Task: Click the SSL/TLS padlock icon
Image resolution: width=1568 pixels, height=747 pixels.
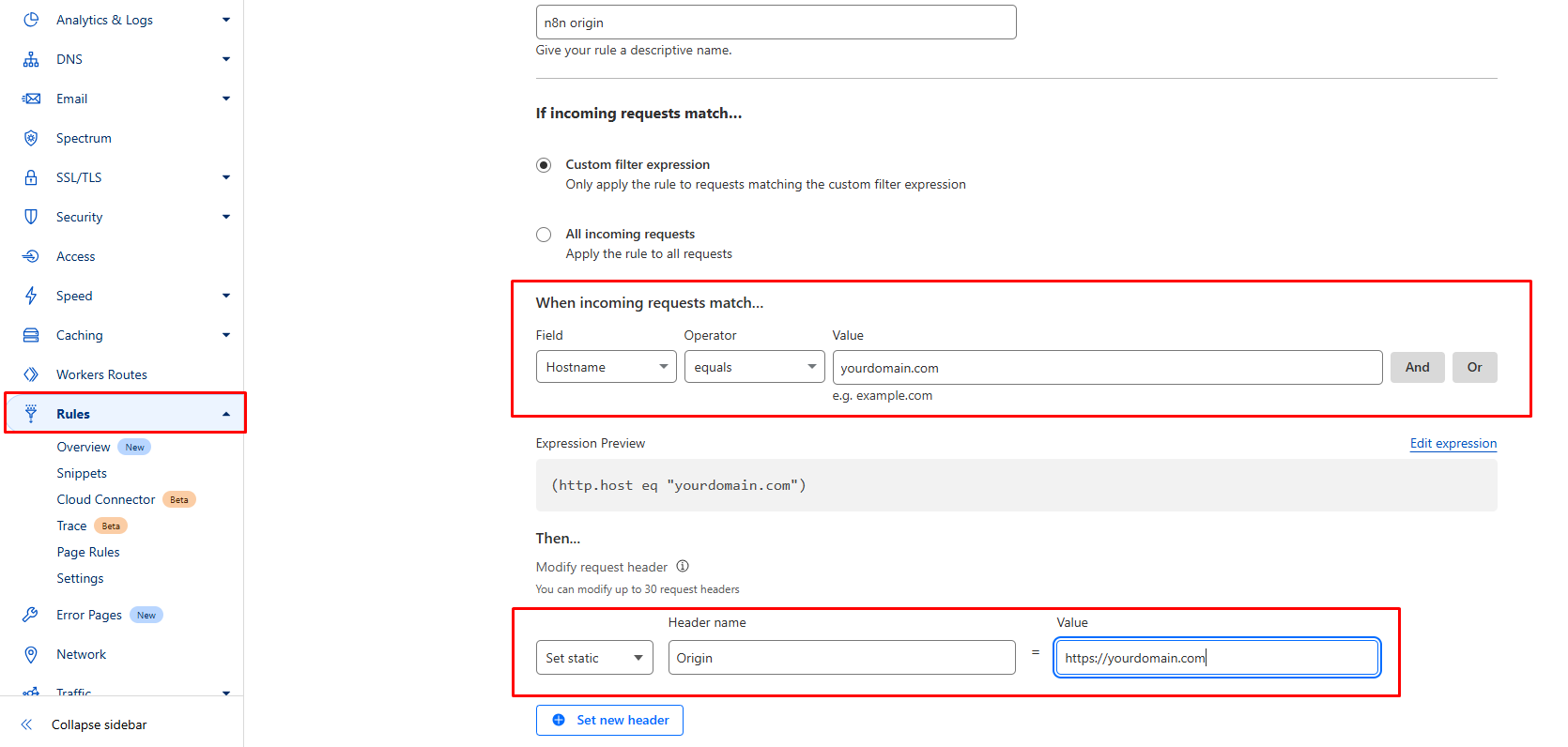Action: [31, 177]
